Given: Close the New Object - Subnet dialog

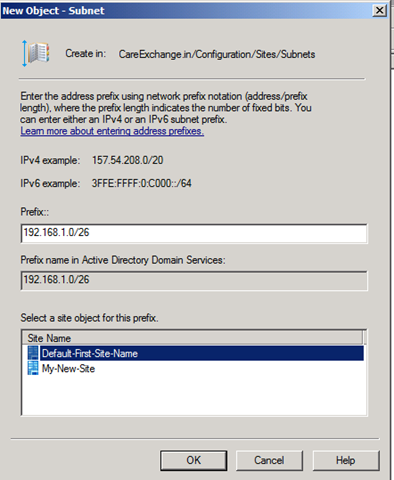Looking at the screenshot, I should 380,11.
